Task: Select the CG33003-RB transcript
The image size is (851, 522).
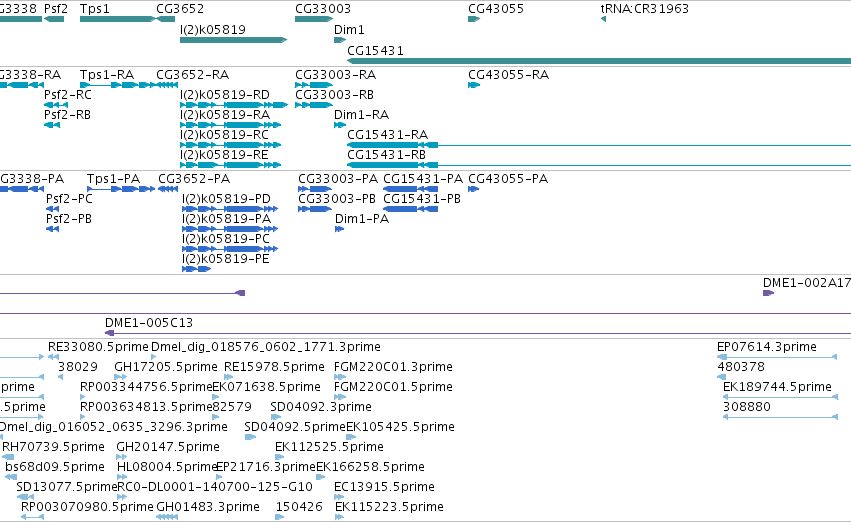Action: tap(314, 105)
